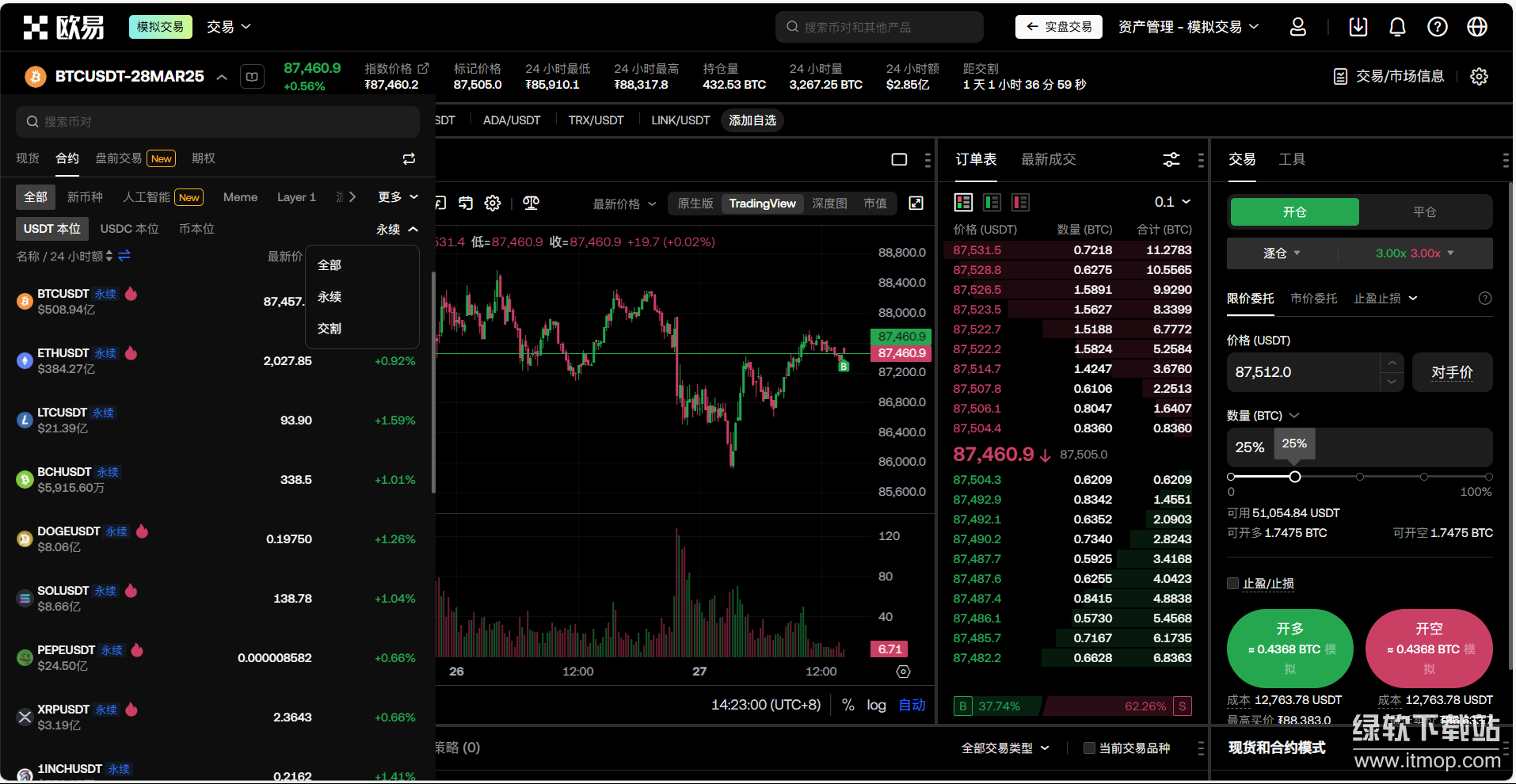Screen dimensions: 1516x784
Task: Click the notification bell icon
Action: pyautogui.click(x=1397, y=27)
